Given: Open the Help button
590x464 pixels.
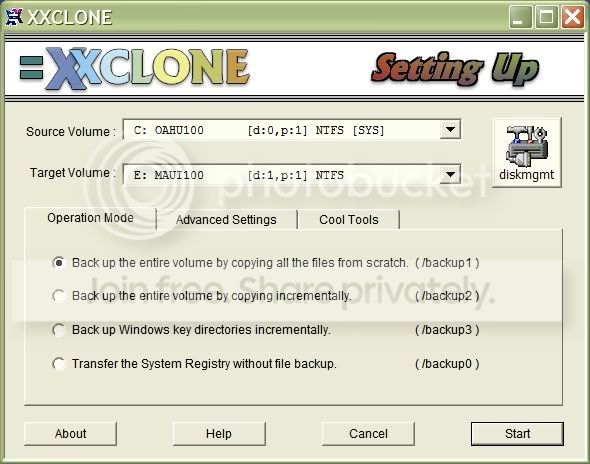Looking at the screenshot, I should [x=219, y=434].
